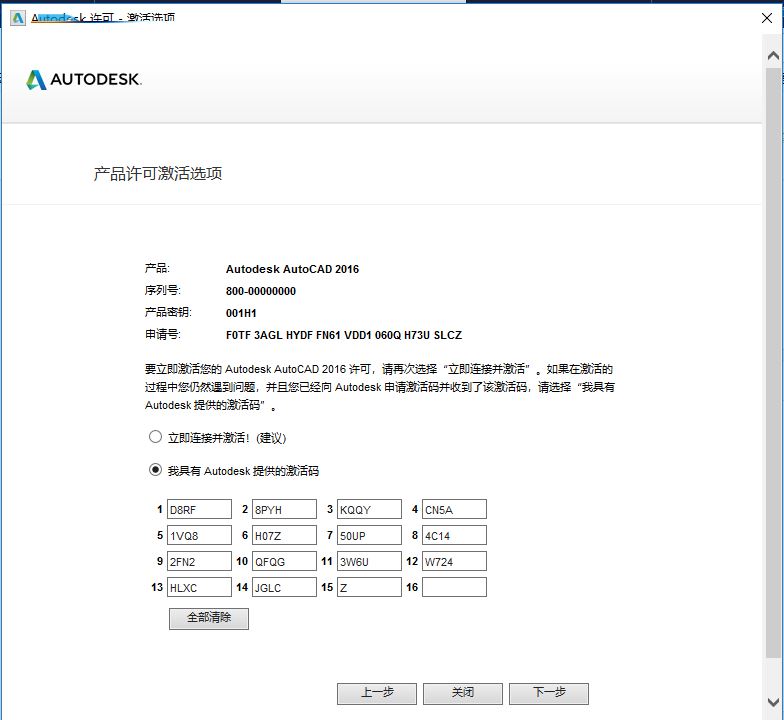Click activation code field 3 containing KQQY
784x720 pixels.
369,509
